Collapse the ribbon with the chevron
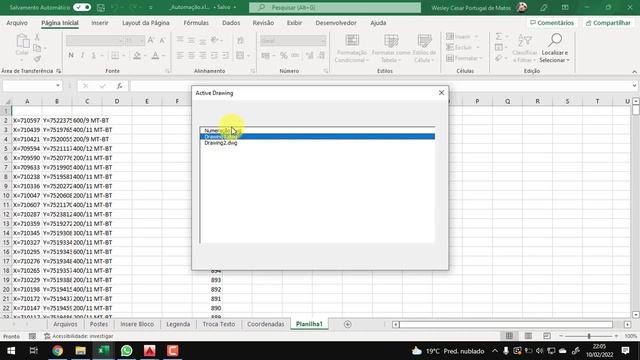Screen dimensions: 640x360 click(x=634, y=71)
